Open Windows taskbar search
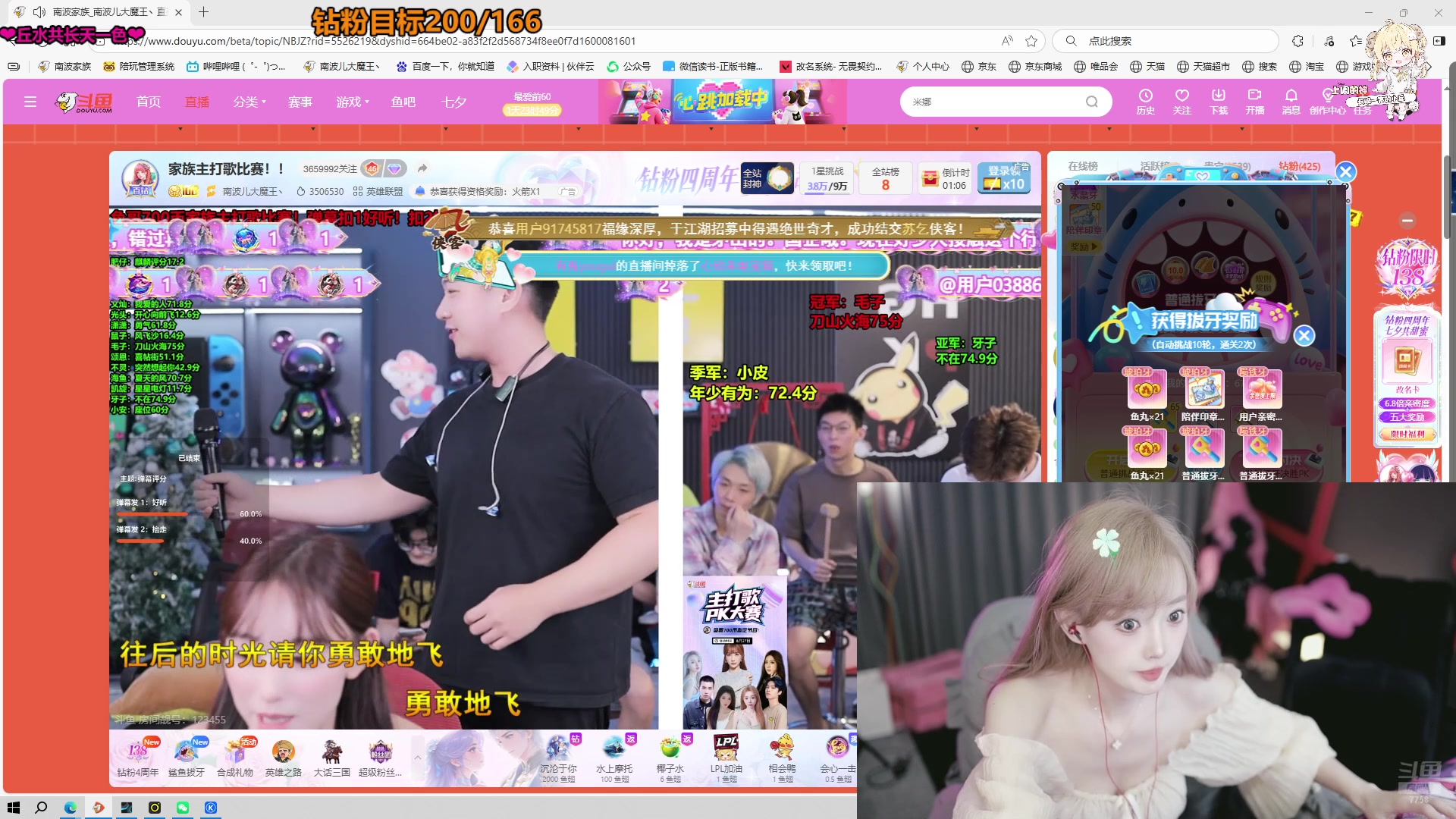The width and height of the screenshot is (1456, 819). 42,808
